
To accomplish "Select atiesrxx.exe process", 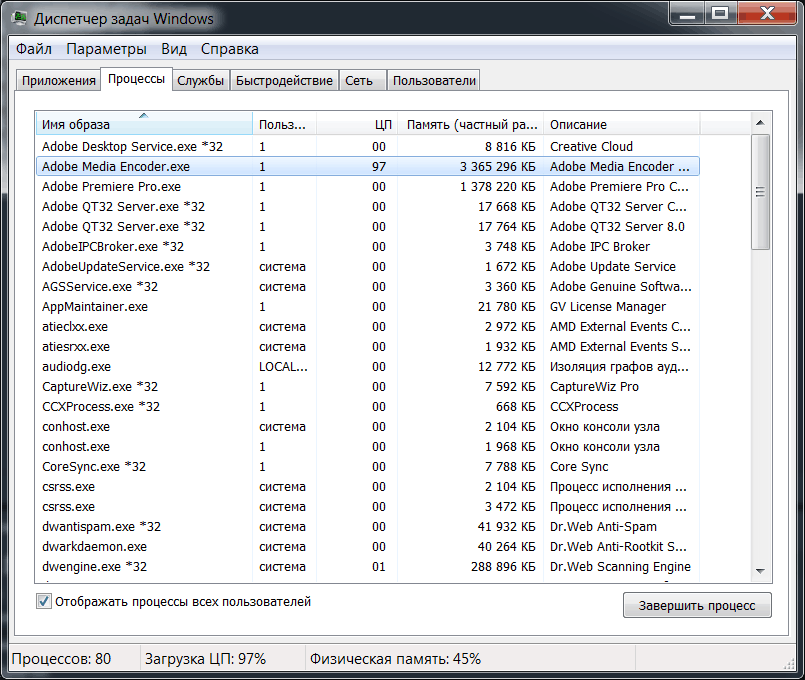I will point(368,346).
